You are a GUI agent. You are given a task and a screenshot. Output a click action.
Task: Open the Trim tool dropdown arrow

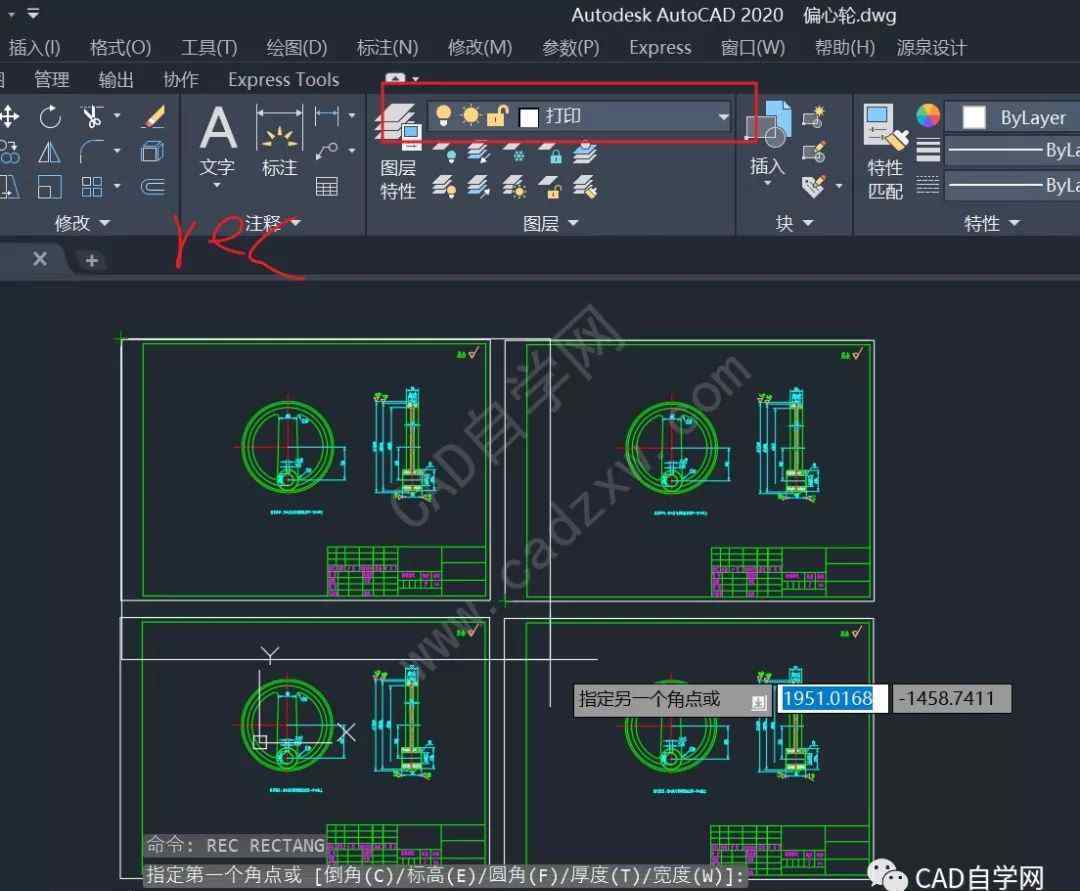tap(117, 116)
